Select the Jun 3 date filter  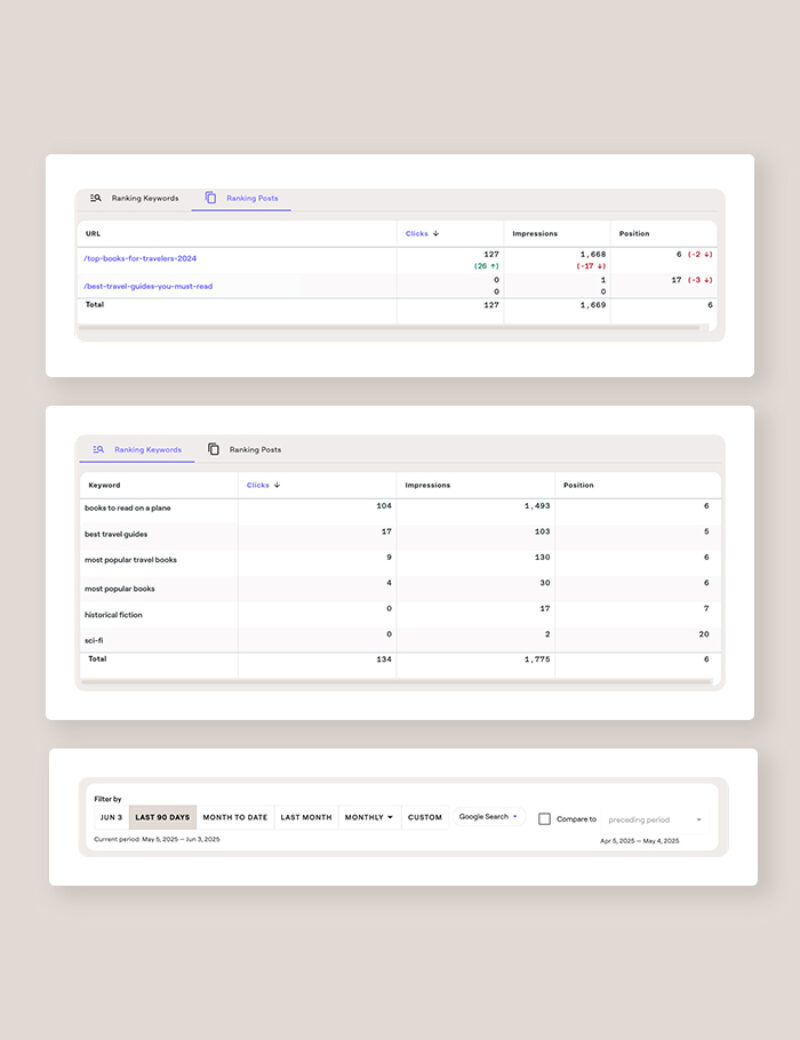pyautogui.click(x=110, y=817)
